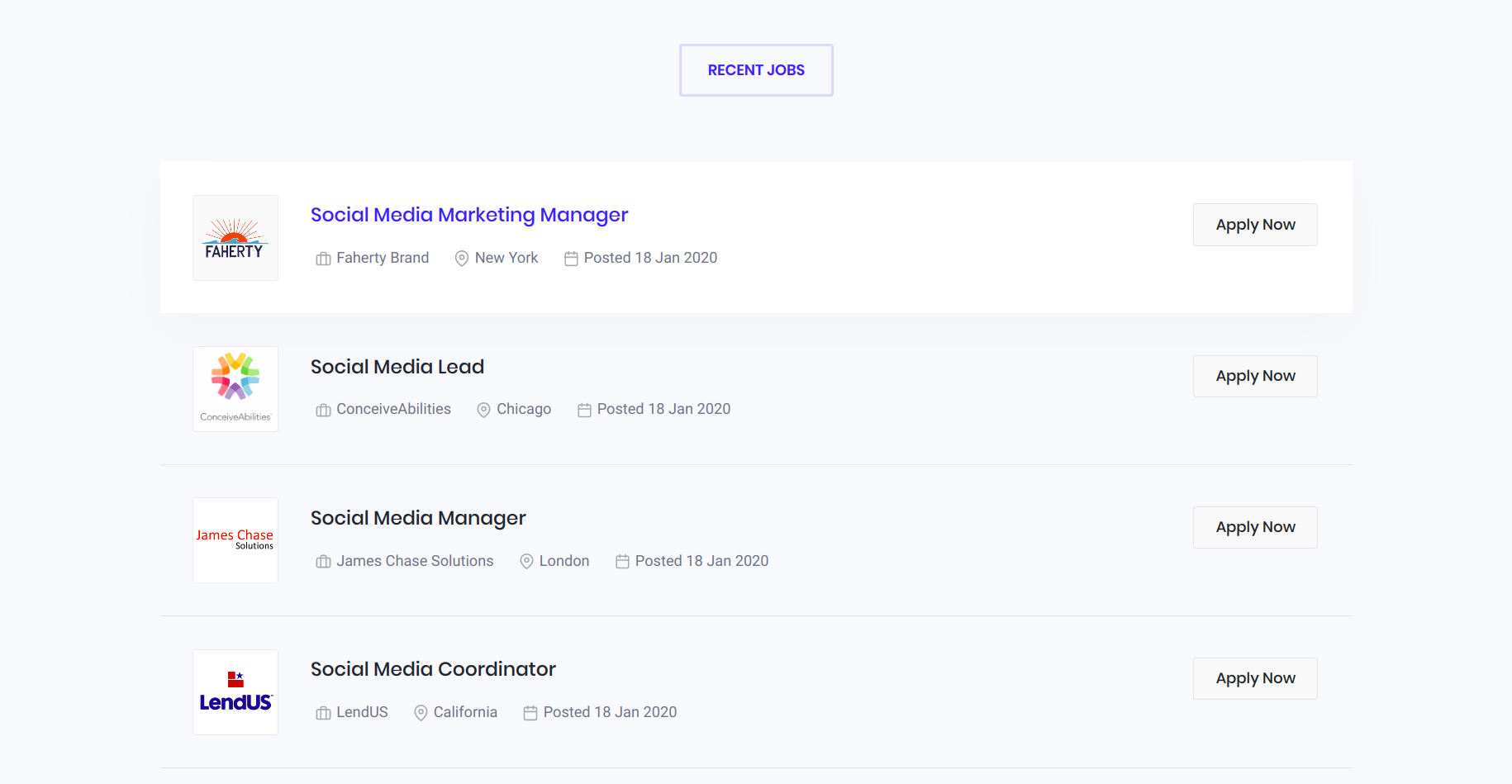Click the location pin icon beside California
Viewport: 1512px width, 784px height.
click(x=420, y=712)
